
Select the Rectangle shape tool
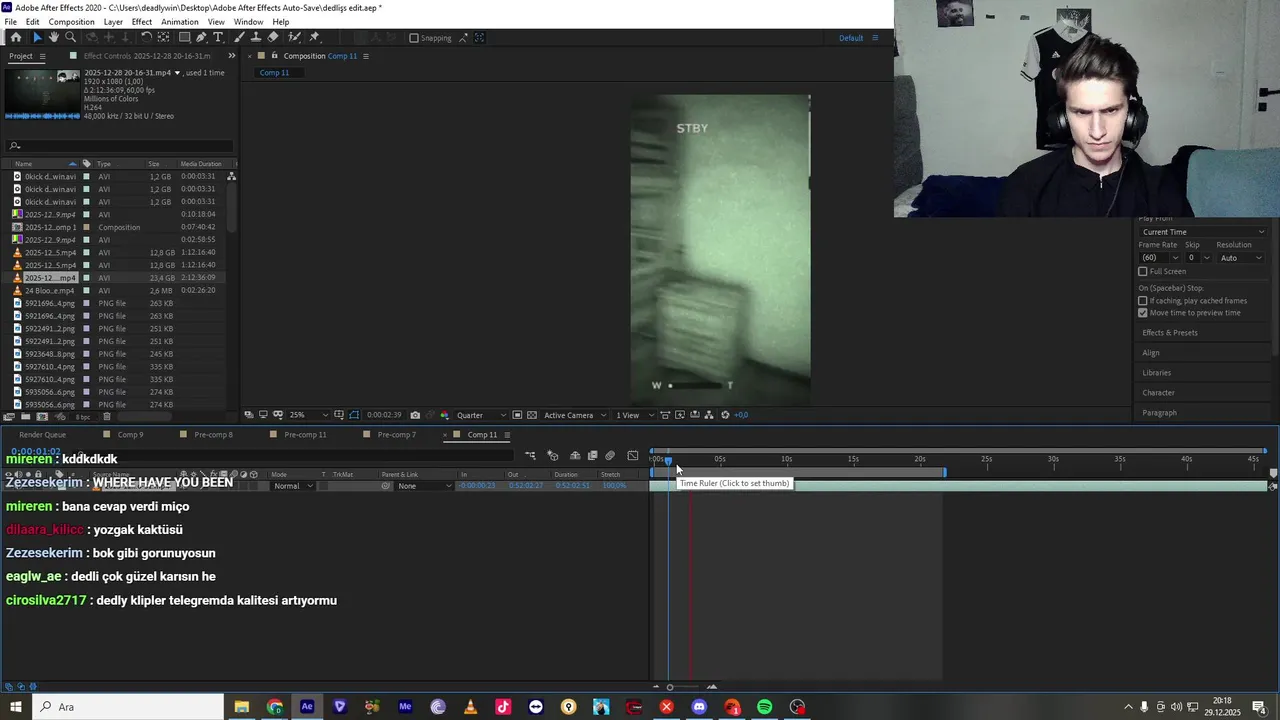pos(184,38)
